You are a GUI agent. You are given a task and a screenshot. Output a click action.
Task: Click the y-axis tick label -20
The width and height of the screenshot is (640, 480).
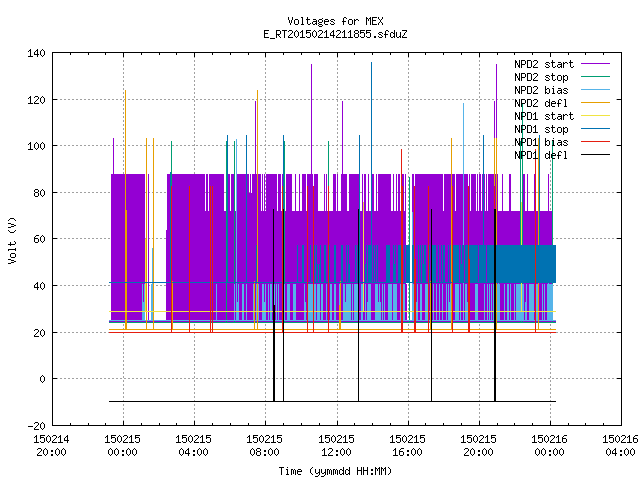coord(36,426)
